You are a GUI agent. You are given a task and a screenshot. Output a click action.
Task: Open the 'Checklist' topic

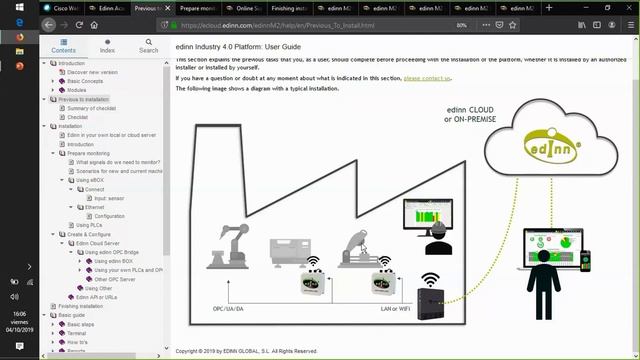[x=77, y=117]
